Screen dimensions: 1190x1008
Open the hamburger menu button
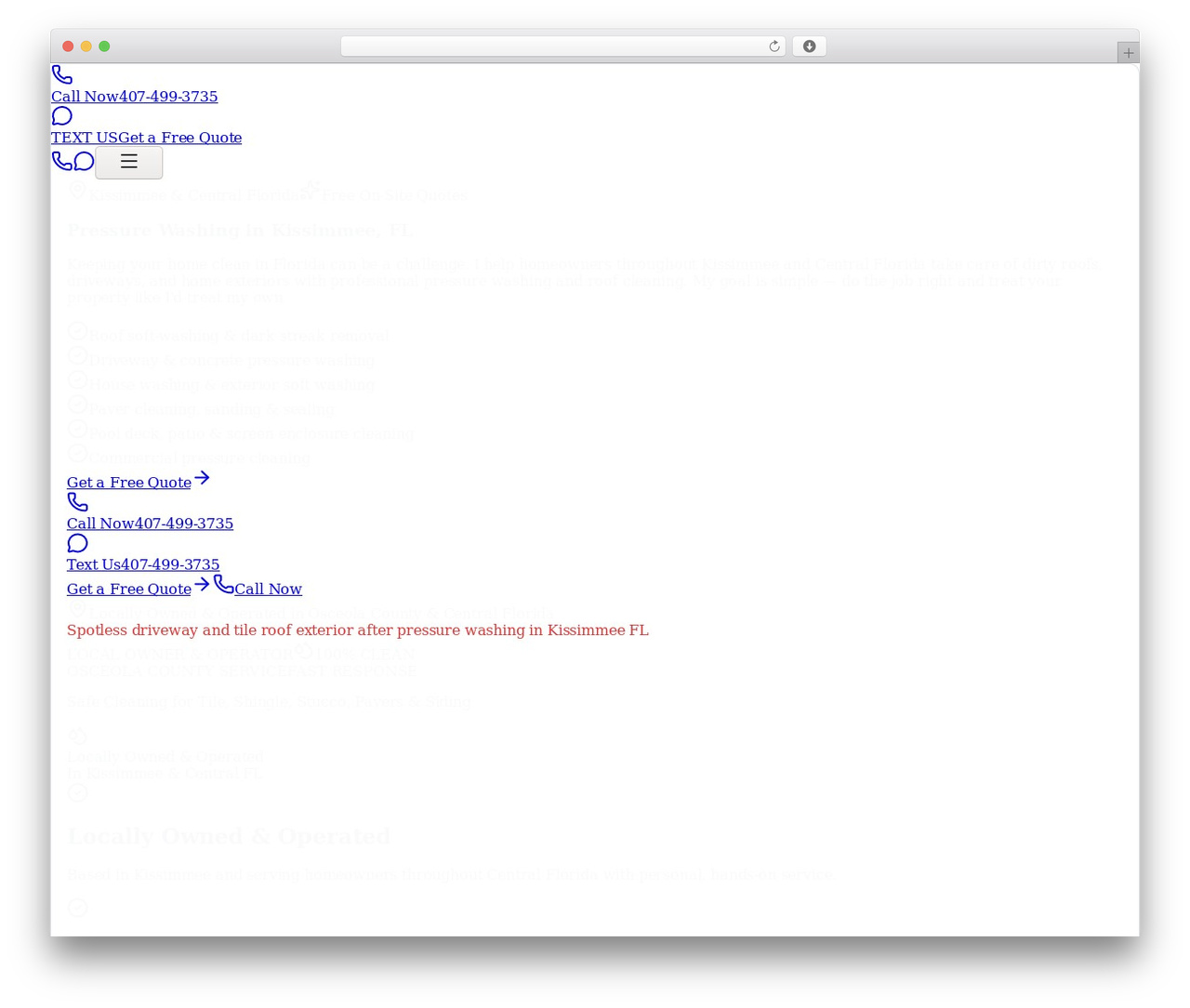[129, 162]
